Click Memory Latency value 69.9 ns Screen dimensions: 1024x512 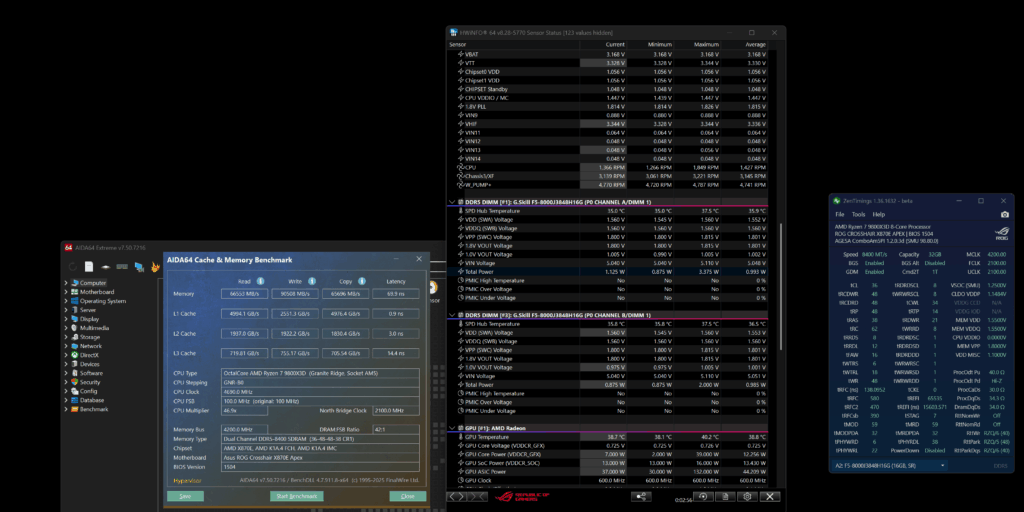pyautogui.click(x=396, y=294)
